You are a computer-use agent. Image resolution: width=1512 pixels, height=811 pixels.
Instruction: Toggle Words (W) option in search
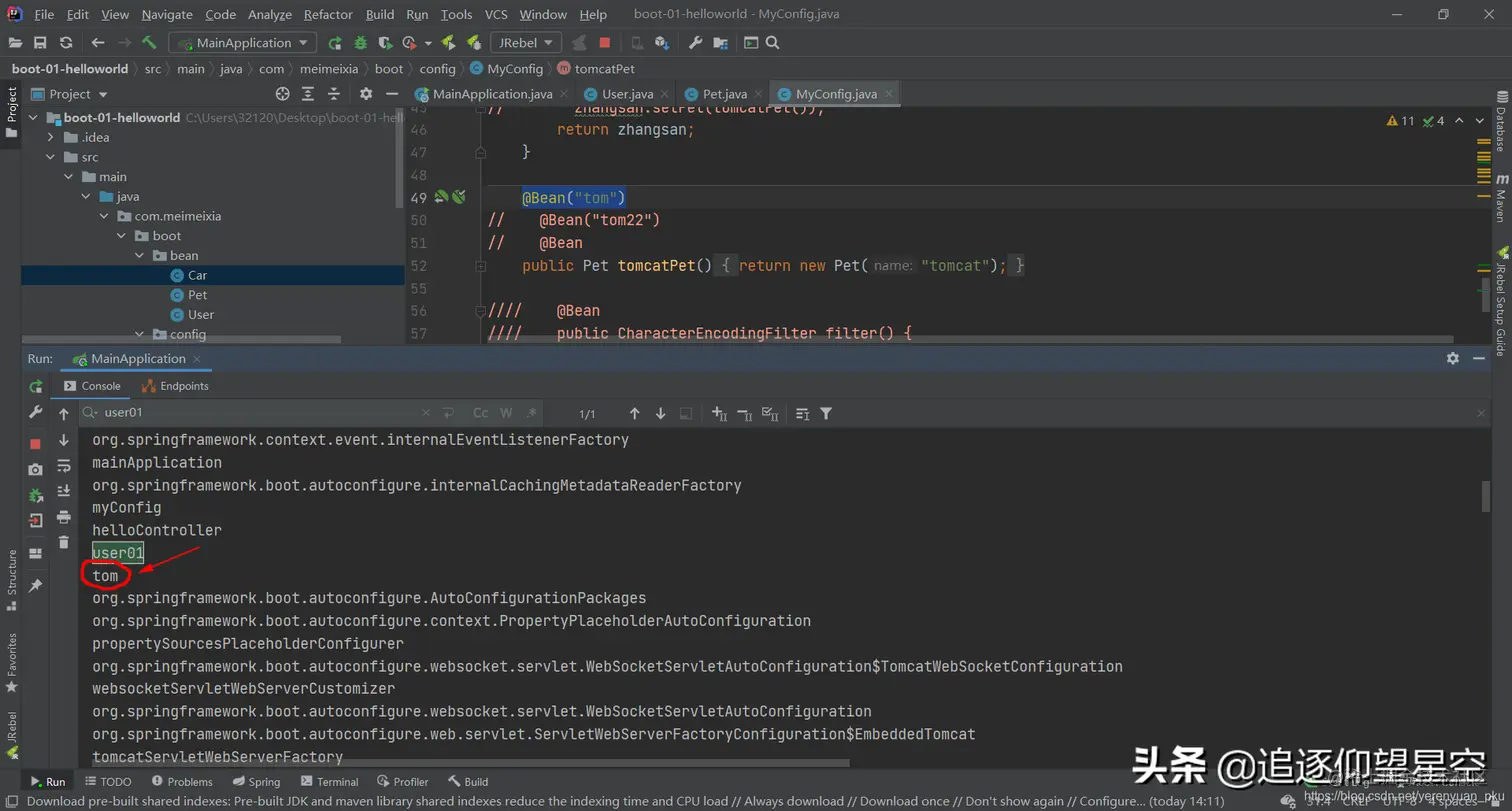506,413
